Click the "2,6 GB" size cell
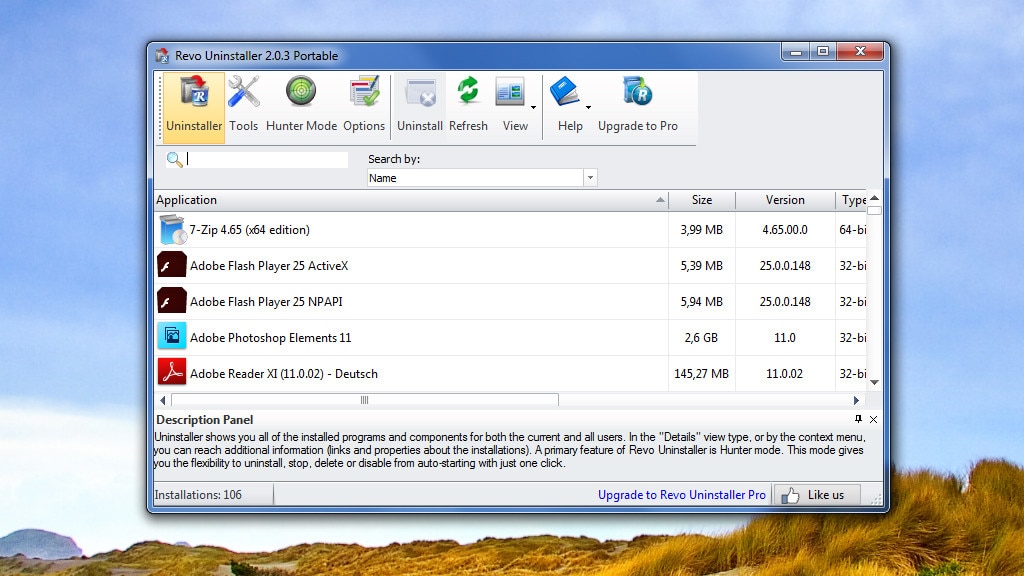The image size is (1024, 576). coord(701,338)
